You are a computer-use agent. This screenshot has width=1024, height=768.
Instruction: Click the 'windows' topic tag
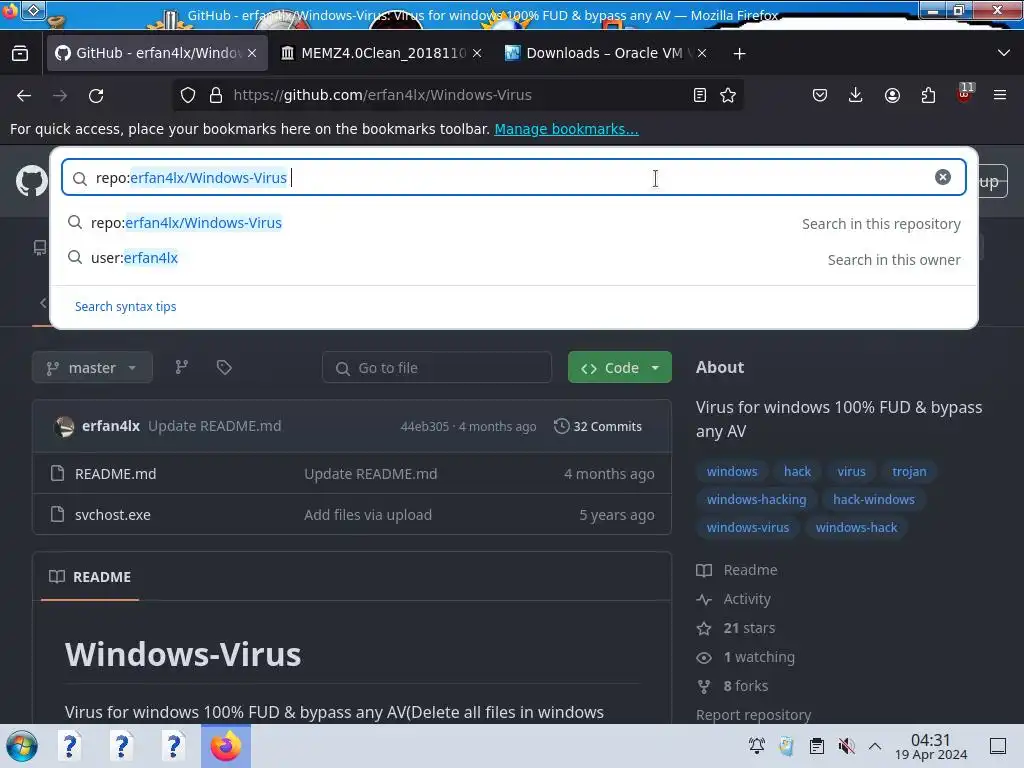[x=731, y=471]
